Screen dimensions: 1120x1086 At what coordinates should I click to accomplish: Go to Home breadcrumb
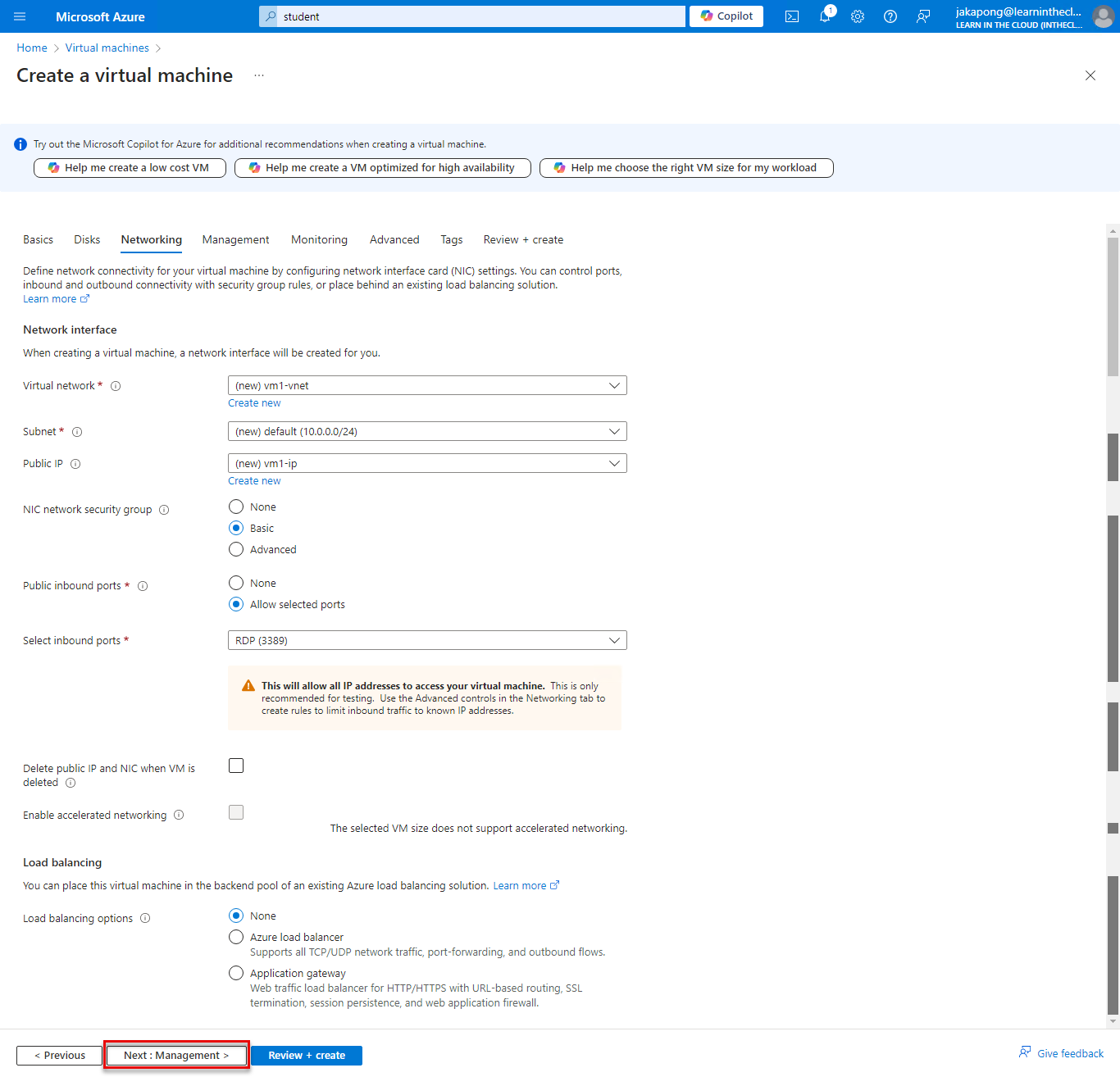[32, 48]
